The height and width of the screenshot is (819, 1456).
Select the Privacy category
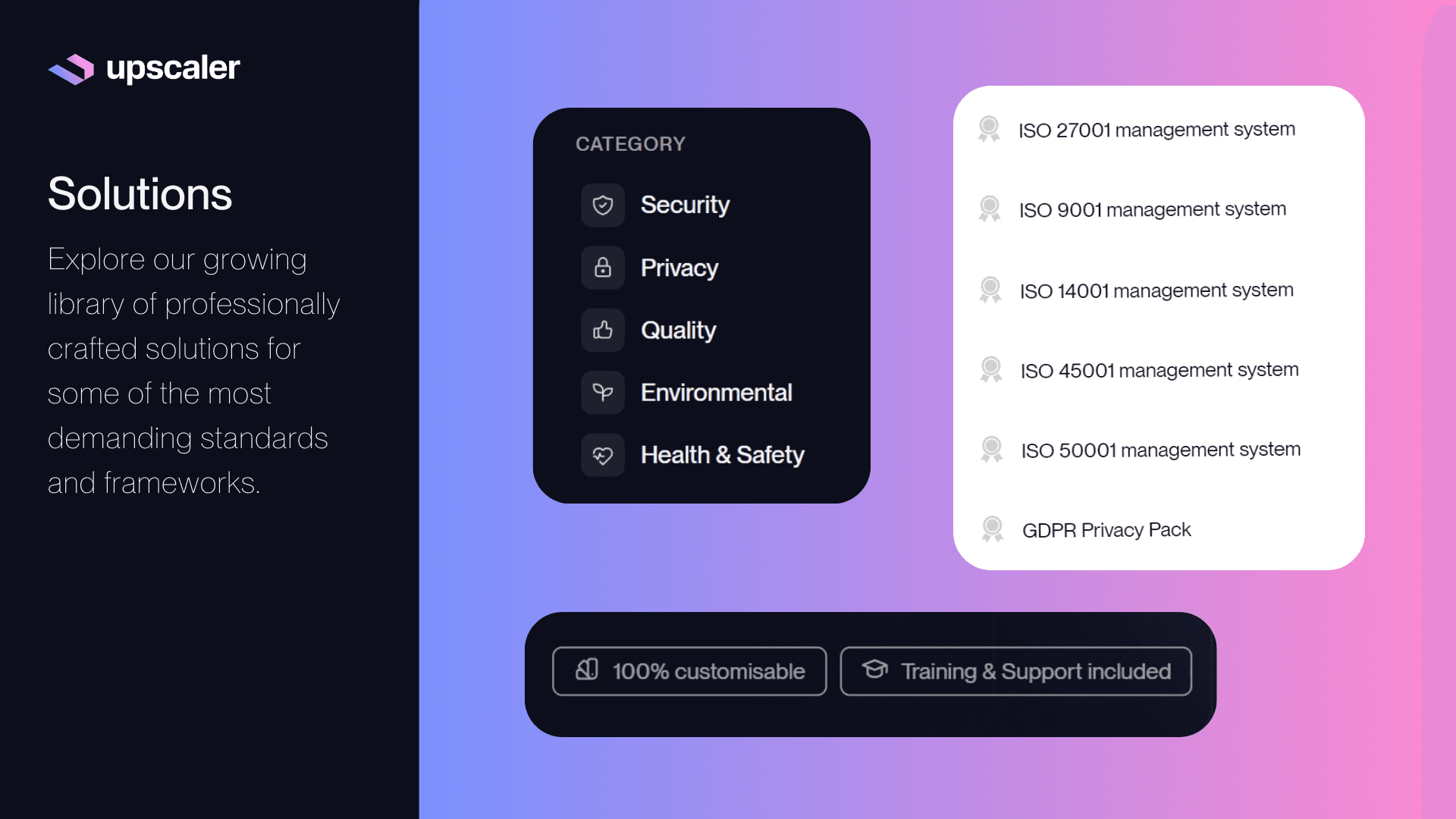[x=679, y=268]
